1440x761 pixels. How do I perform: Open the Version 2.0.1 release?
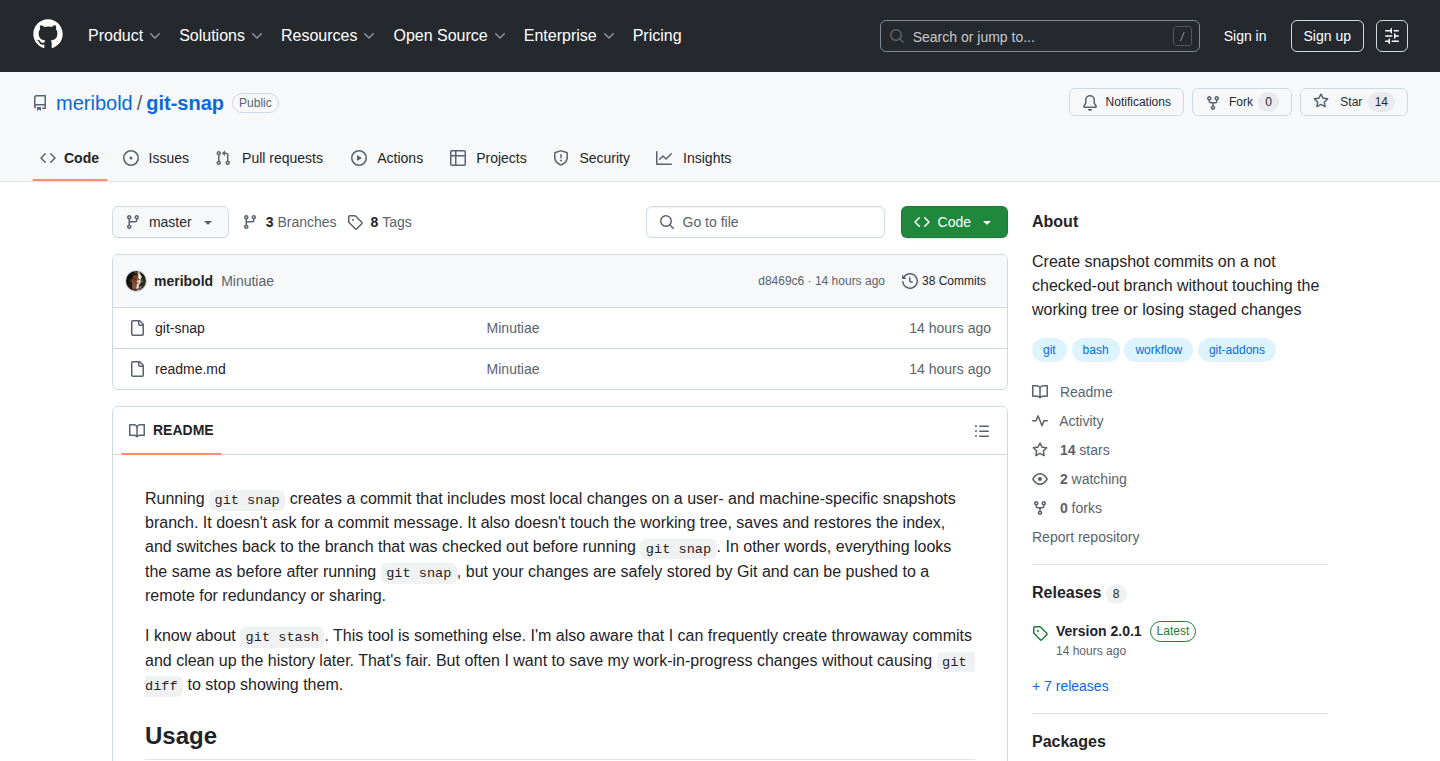point(1098,631)
